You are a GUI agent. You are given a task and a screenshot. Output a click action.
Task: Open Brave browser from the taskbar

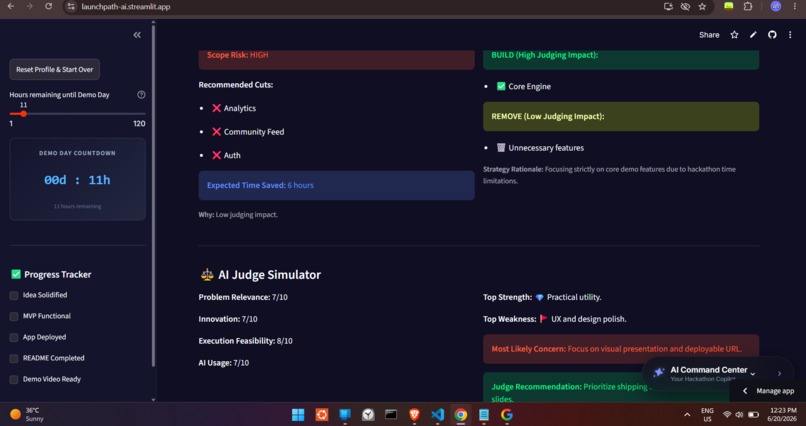[414, 414]
